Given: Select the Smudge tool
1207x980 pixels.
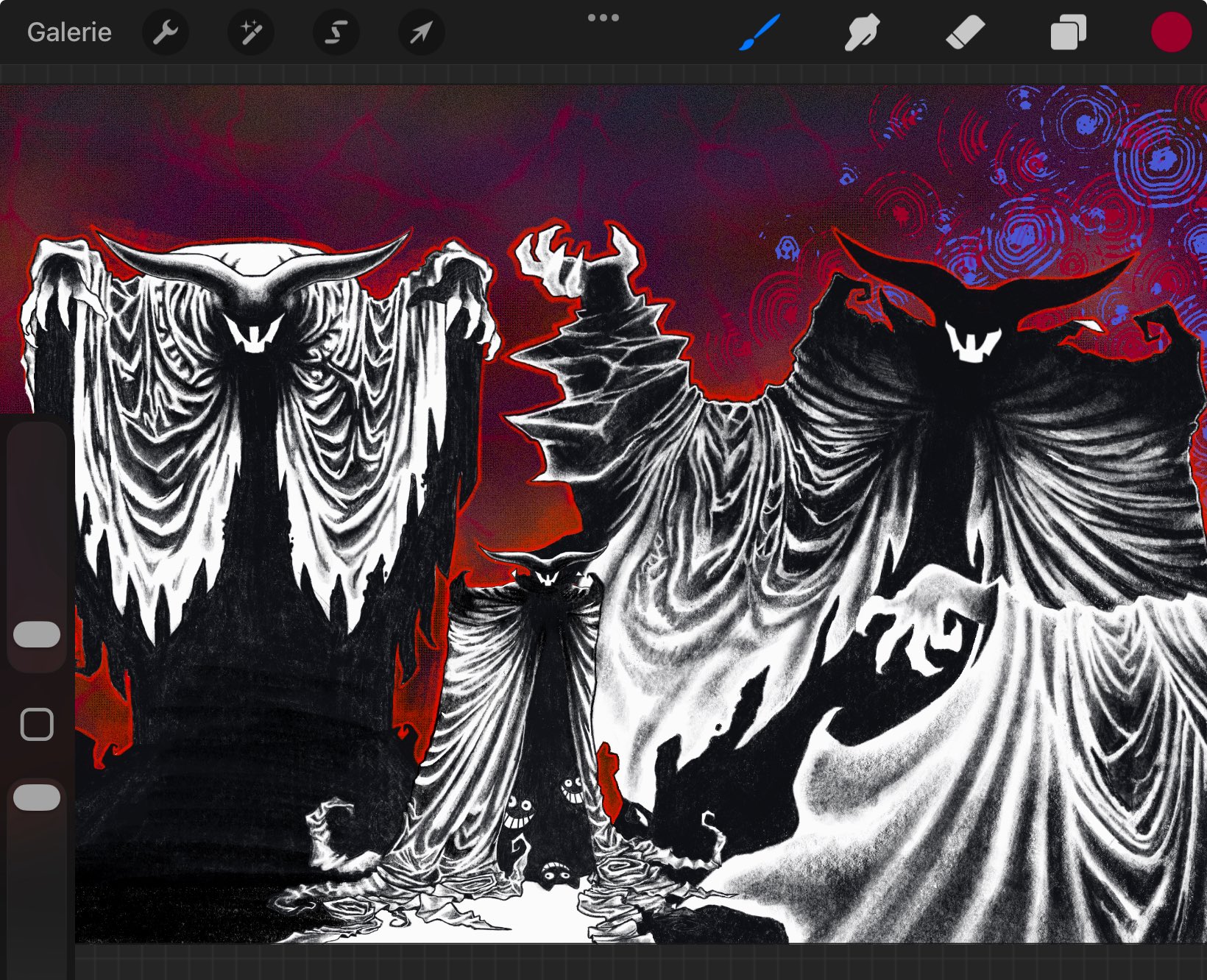Looking at the screenshot, I should 862,33.
